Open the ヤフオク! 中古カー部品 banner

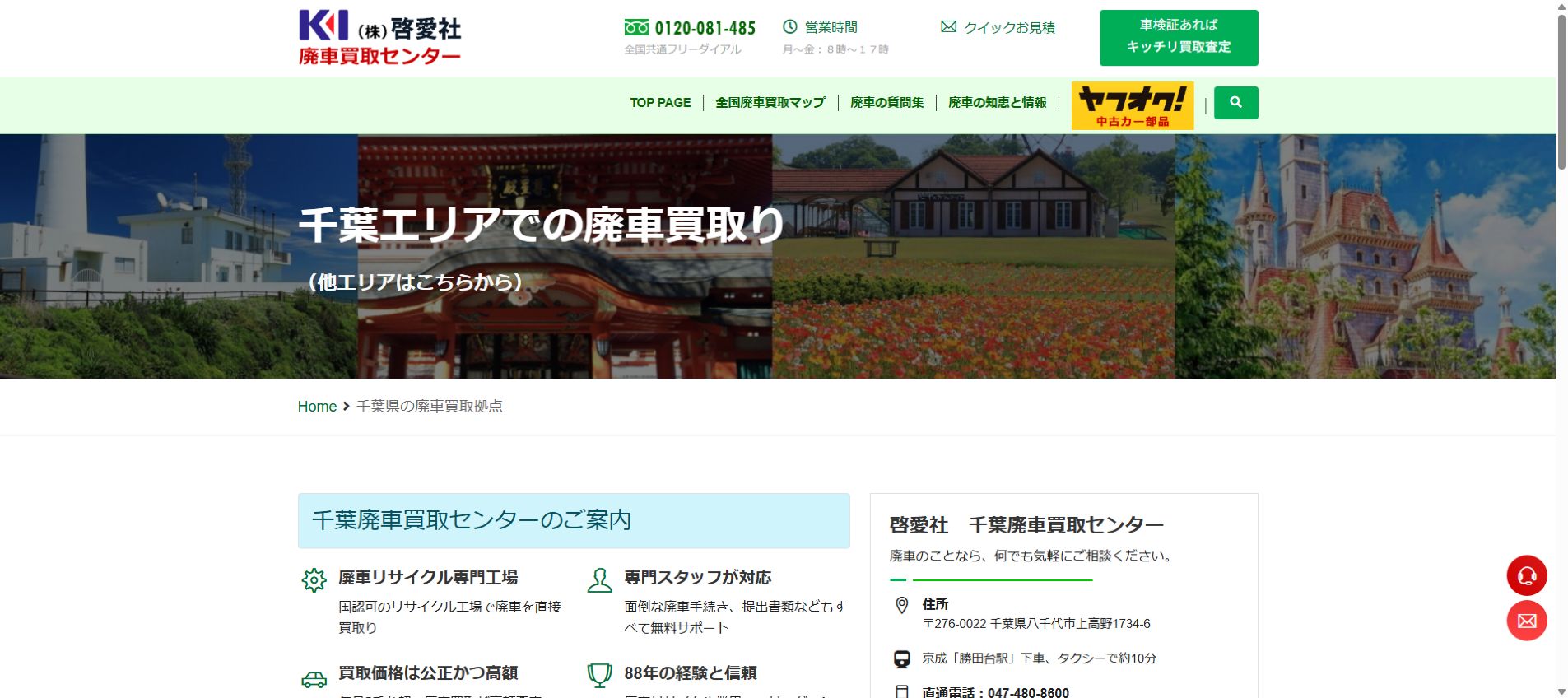pos(1132,105)
